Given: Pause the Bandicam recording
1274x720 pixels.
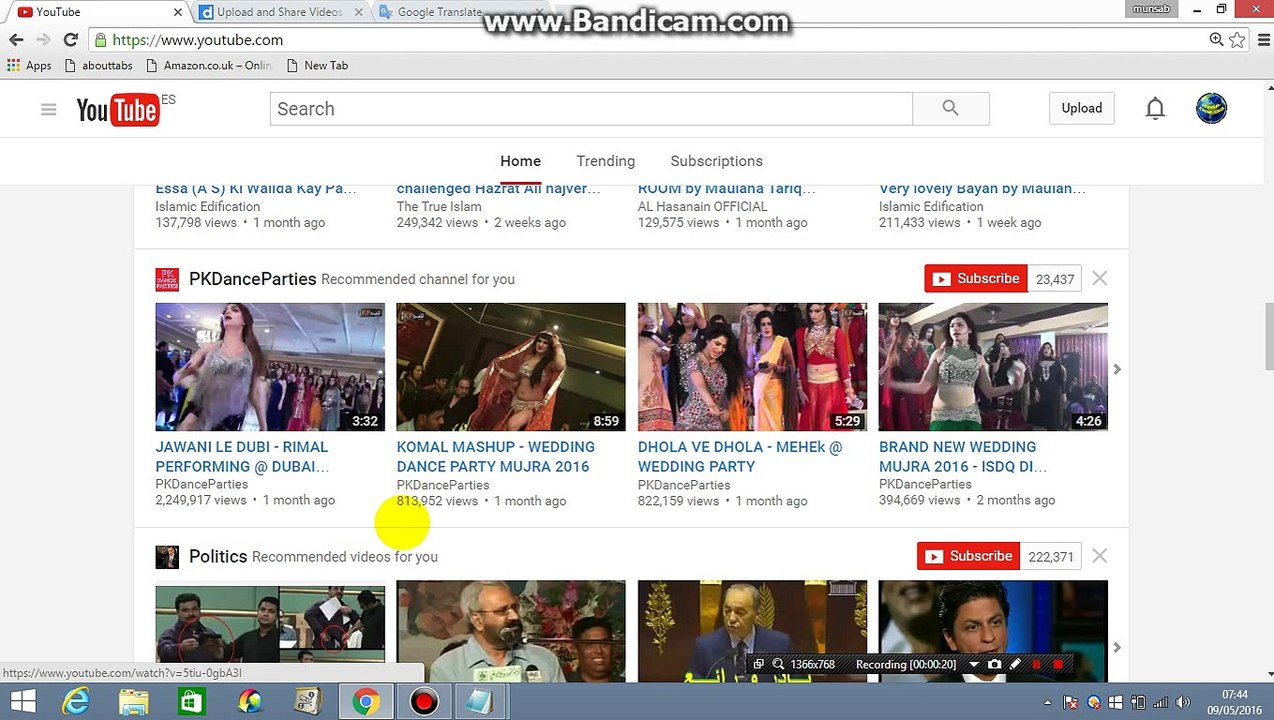Looking at the screenshot, I should tap(1037, 664).
